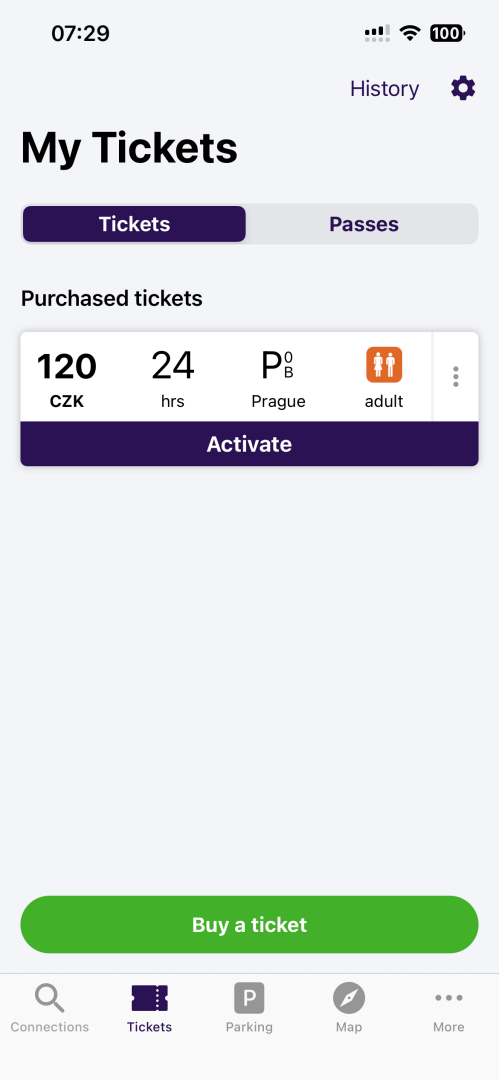499x1080 pixels.
Task: Tap the Wi-Fi status icon
Action: pos(411,32)
